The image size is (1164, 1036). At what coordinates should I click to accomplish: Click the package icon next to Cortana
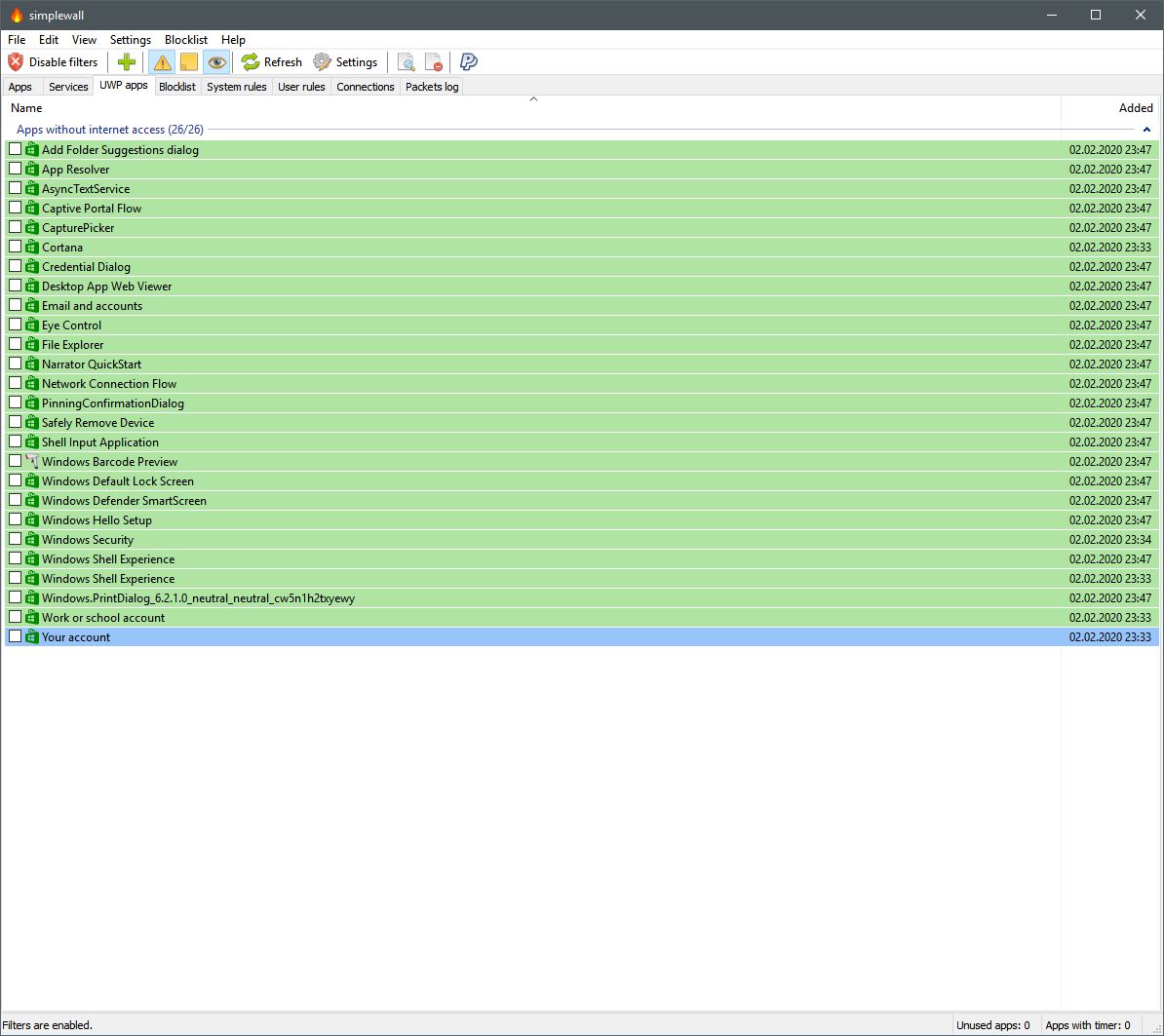coord(31,247)
